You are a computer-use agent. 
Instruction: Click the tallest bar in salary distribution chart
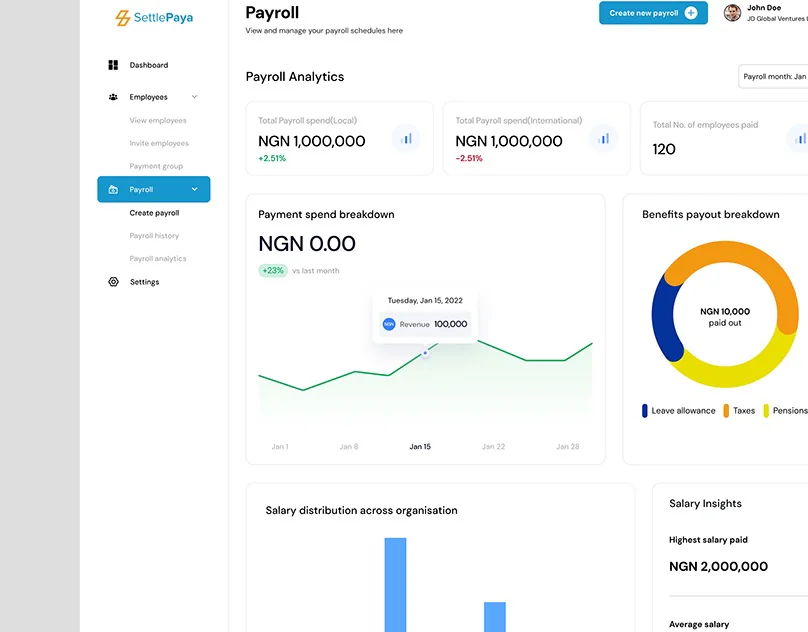[395, 585]
